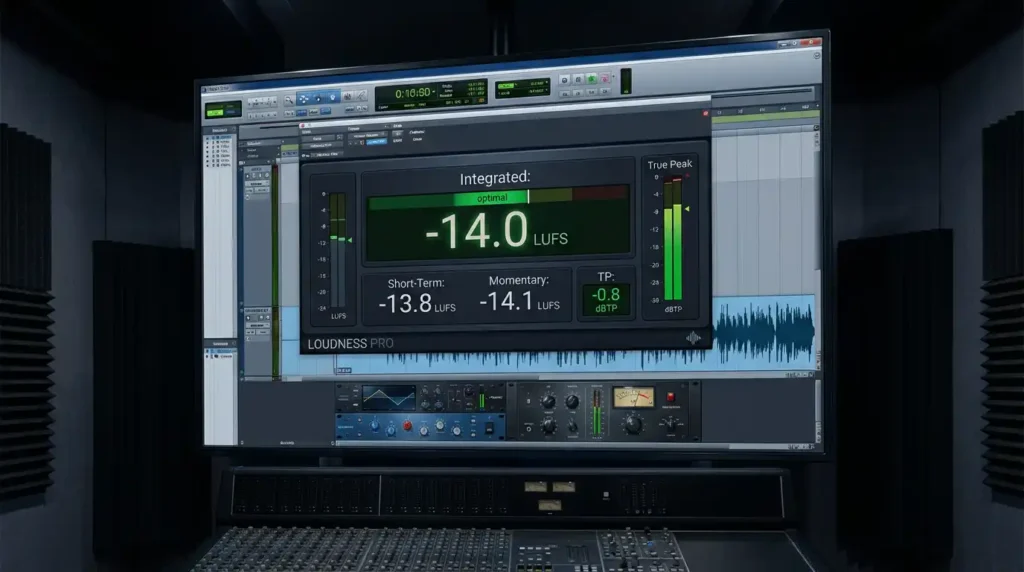1024x572 pixels.
Task: Click the first highlighted blue edit tool
Action: click(304, 99)
